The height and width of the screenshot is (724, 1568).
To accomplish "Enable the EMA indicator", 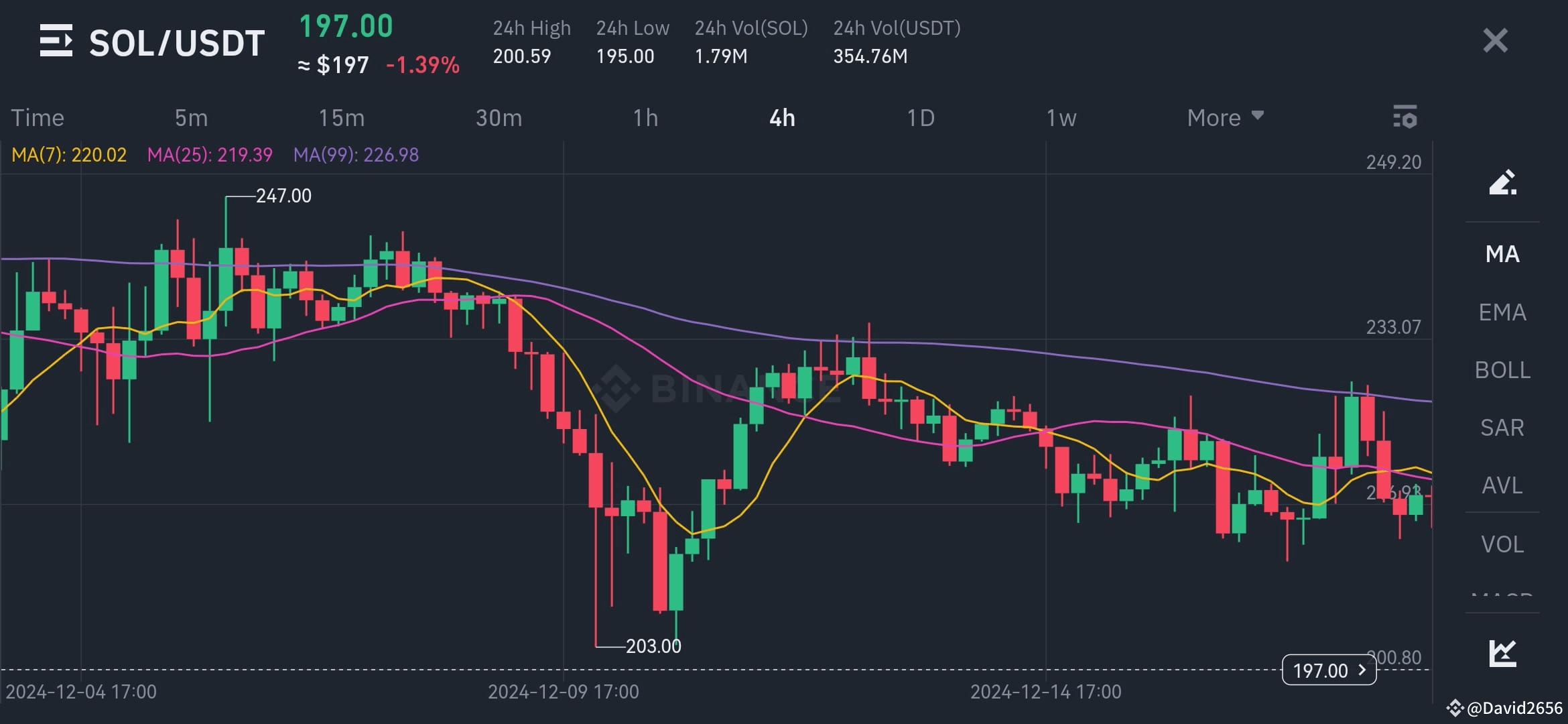I will point(1502,312).
